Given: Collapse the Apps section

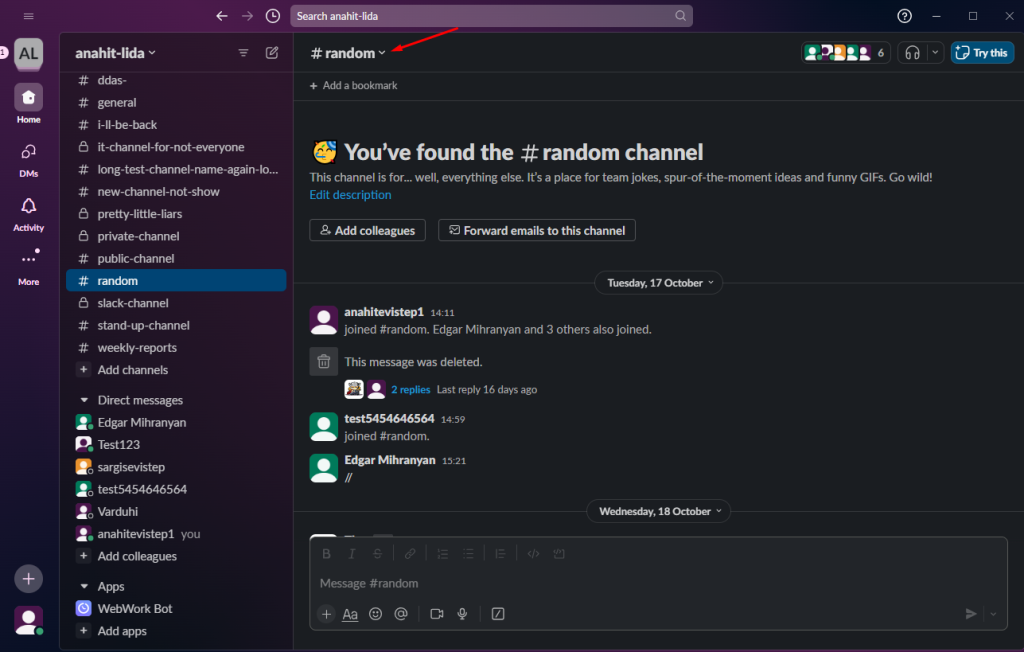Looking at the screenshot, I should [84, 587].
